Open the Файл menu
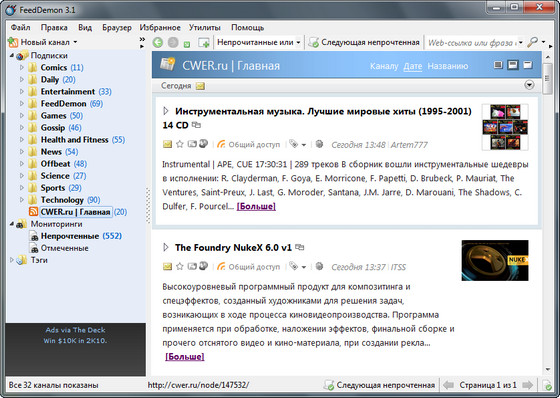 (x=20, y=28)
